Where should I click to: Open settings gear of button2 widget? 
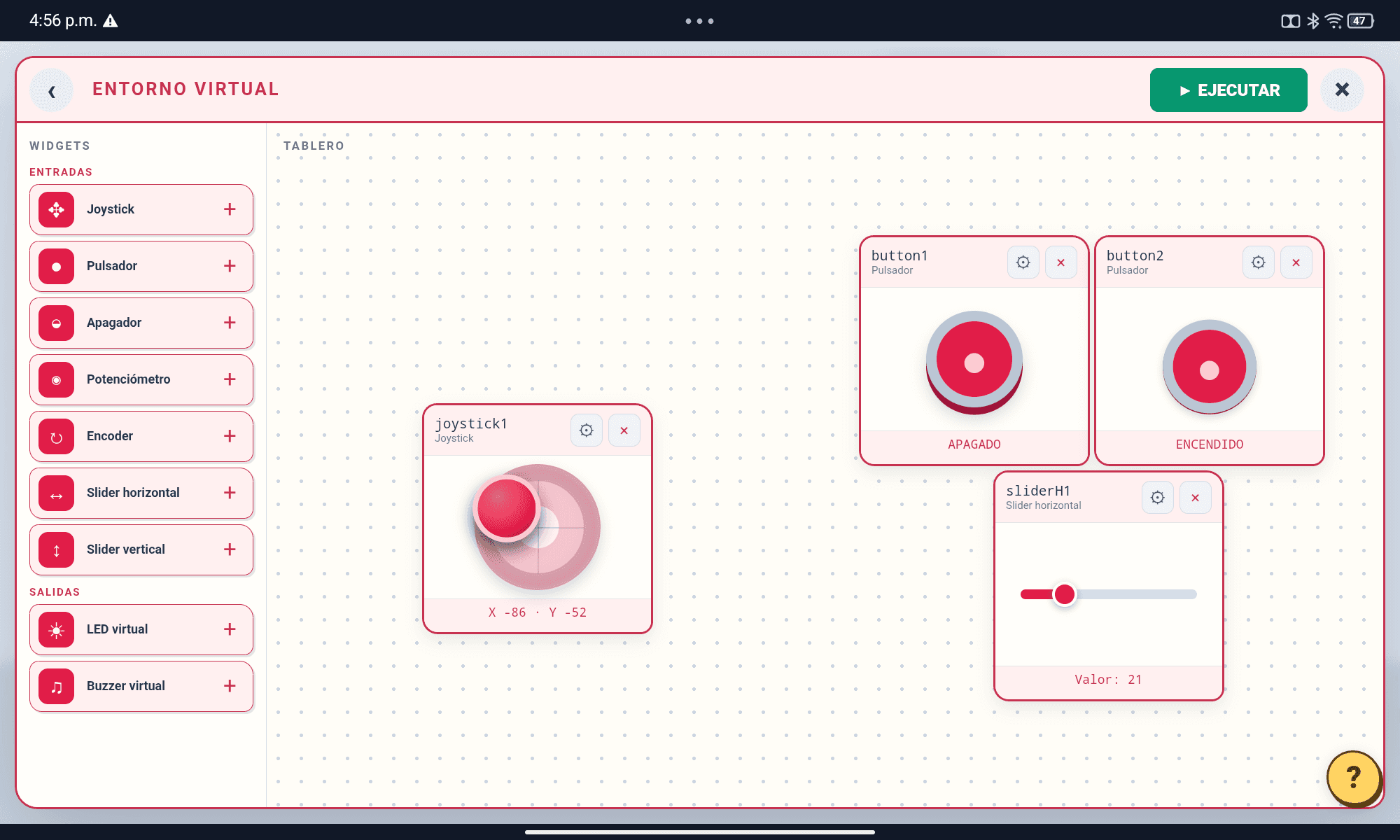1259,262
